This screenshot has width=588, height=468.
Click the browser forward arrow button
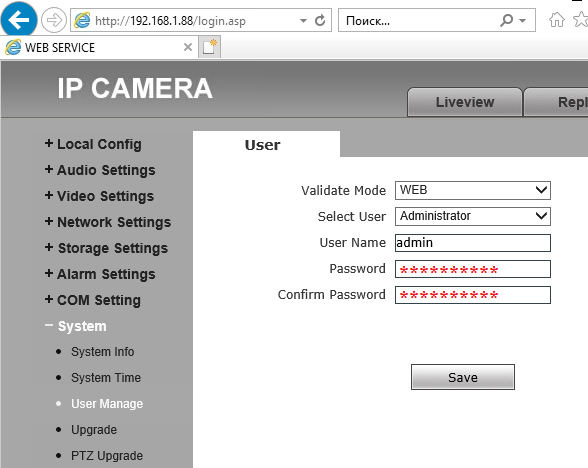click(x=54, y=20)
